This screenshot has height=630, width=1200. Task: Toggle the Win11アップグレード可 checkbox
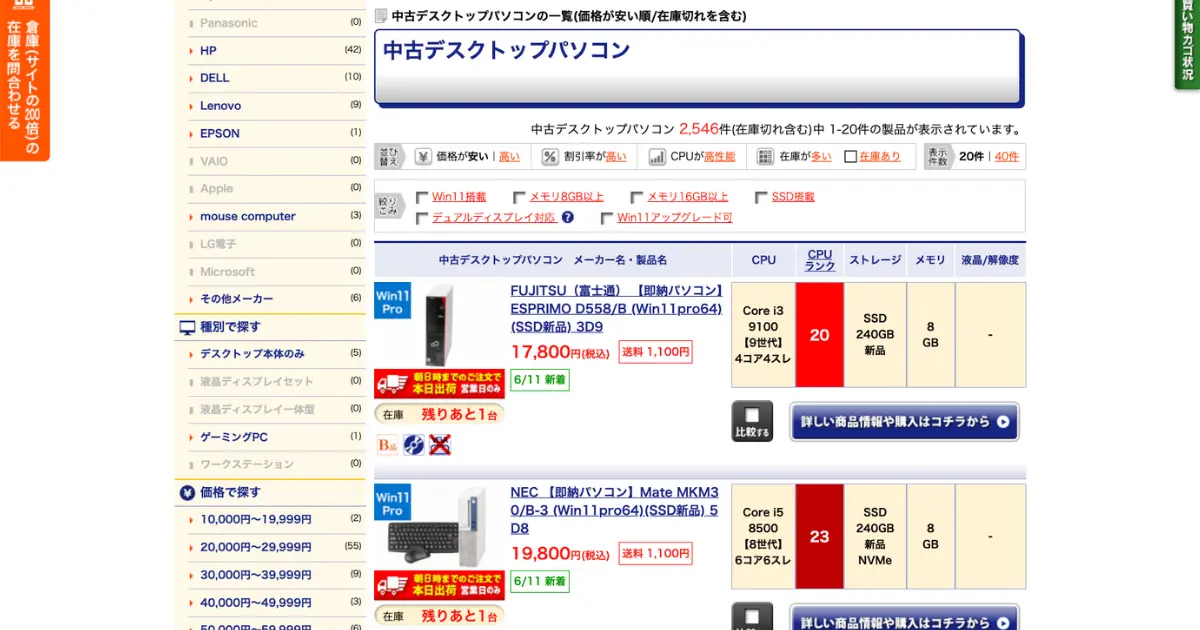[x=607, y=218]
